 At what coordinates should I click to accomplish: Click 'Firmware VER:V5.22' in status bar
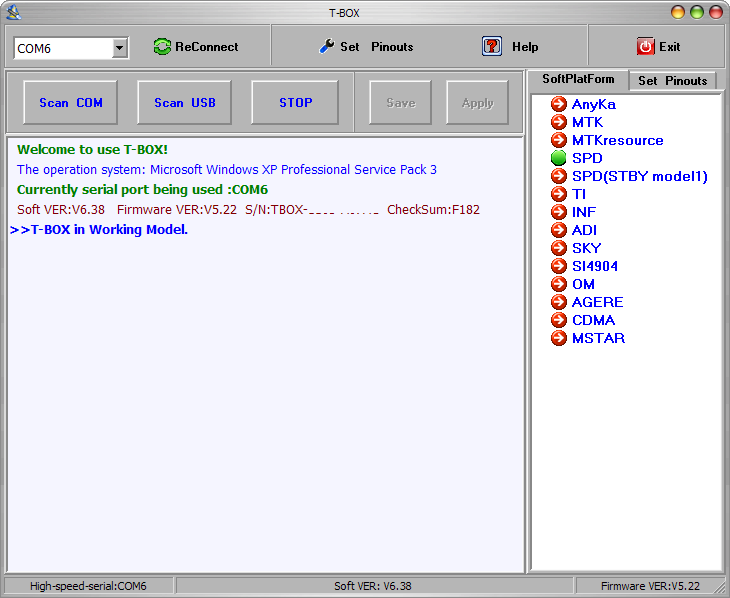[x=650, y=586]
